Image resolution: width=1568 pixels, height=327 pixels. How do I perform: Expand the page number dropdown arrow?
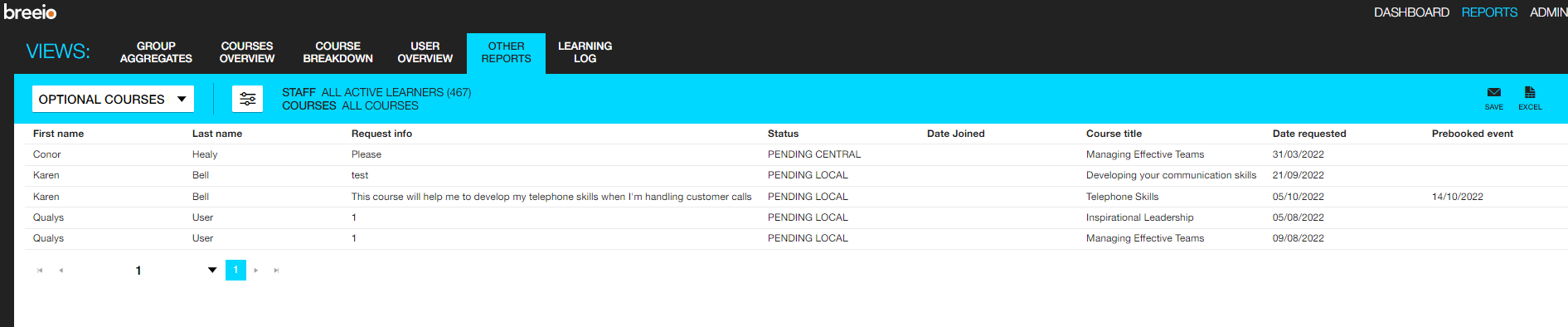[212, 270]
